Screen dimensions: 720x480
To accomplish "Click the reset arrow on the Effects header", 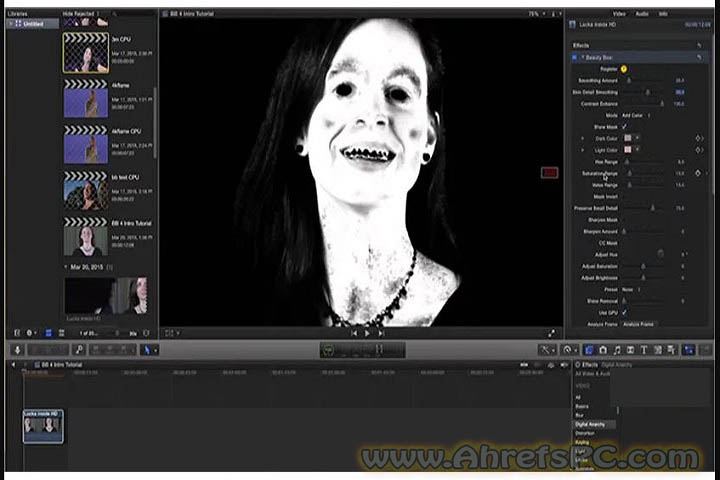I will coord(699,45).
